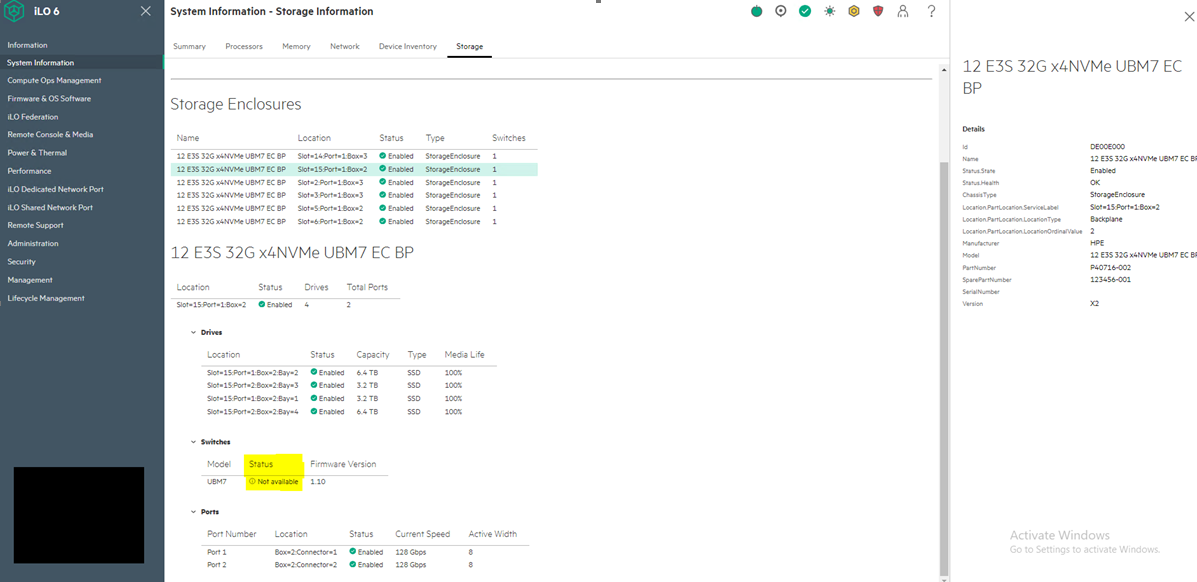Click the iLO 6 hexagon logo
The width and height of the screenshot is (1197, 582).
[x=15, y=11]
